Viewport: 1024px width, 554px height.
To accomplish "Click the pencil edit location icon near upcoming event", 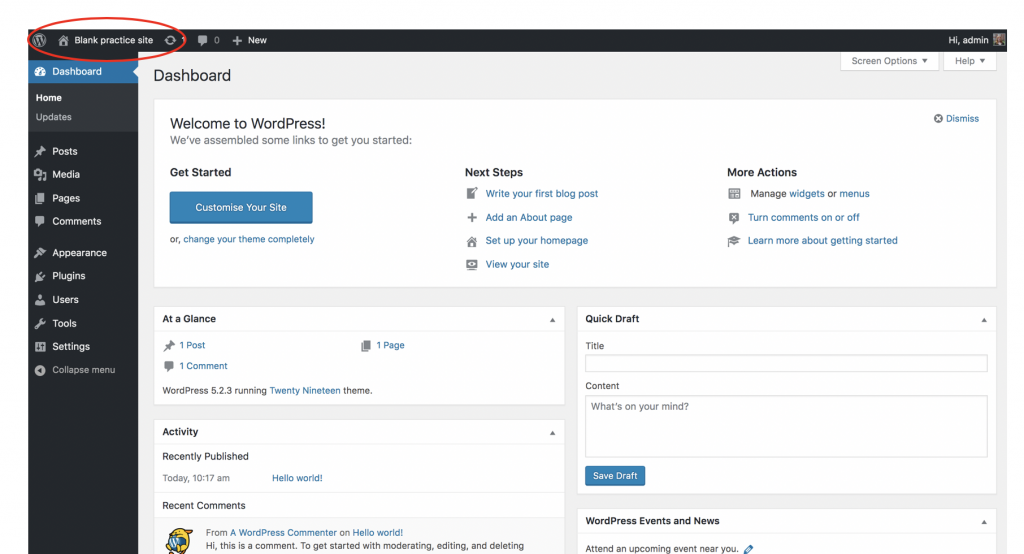I will point(748,549).
